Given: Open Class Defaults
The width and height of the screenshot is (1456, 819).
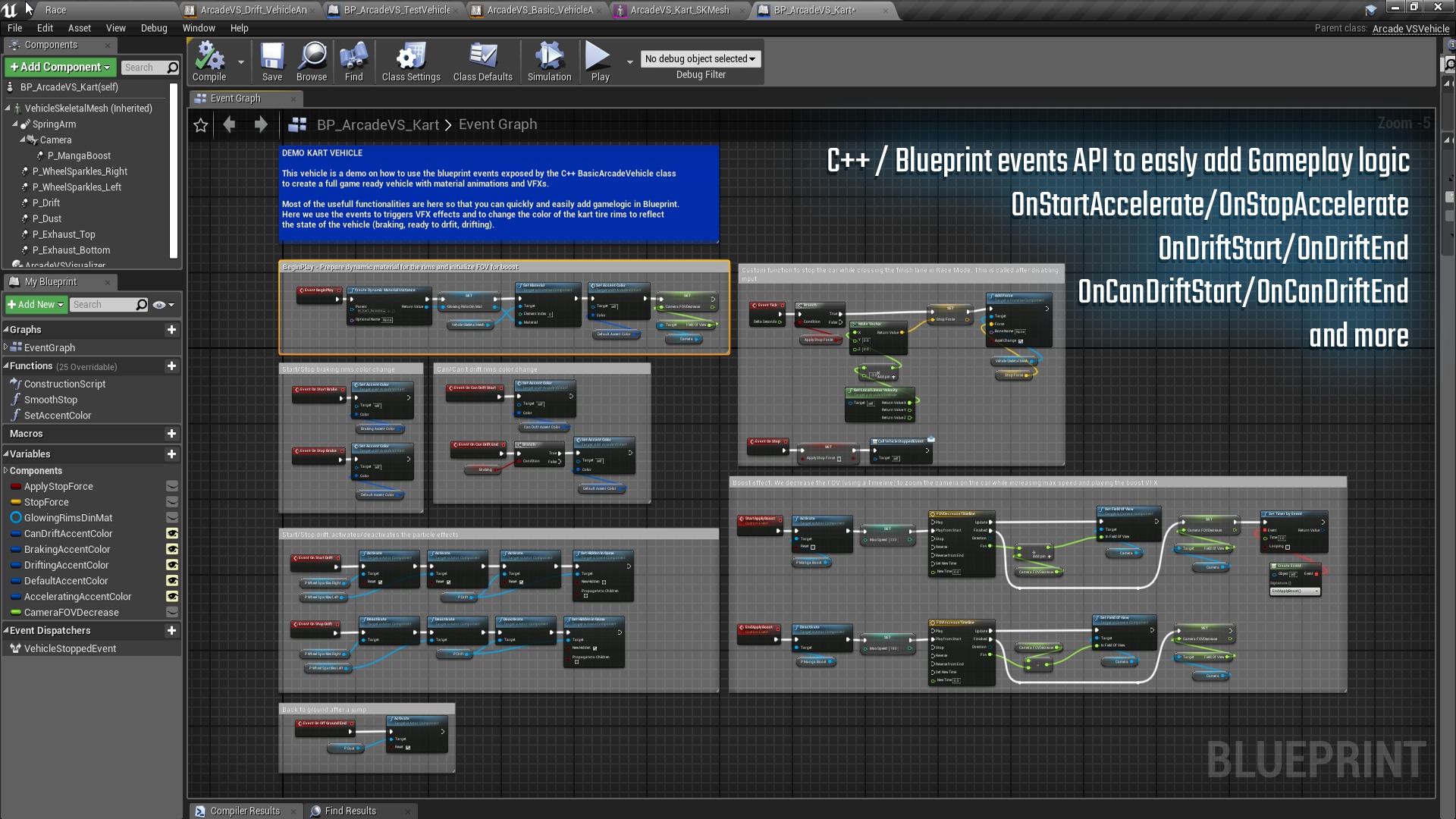Looking at the screenshot, I should pos(482,61).
